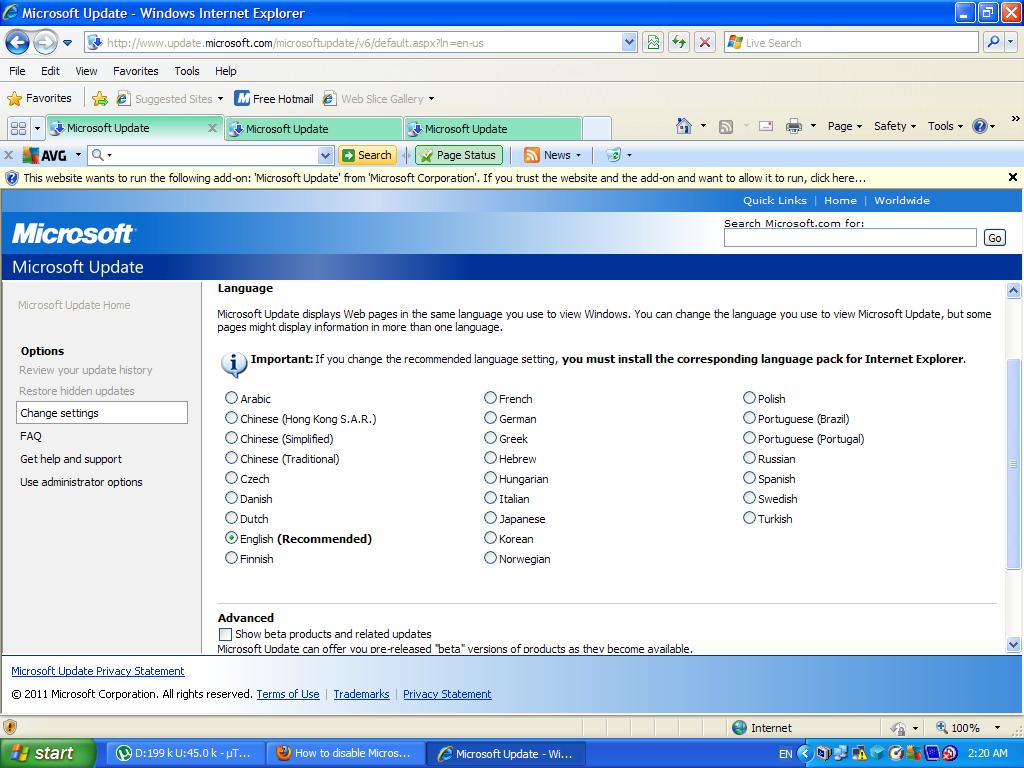
Task: Open Free Hotmail favorites link
Action: [274, 99]
